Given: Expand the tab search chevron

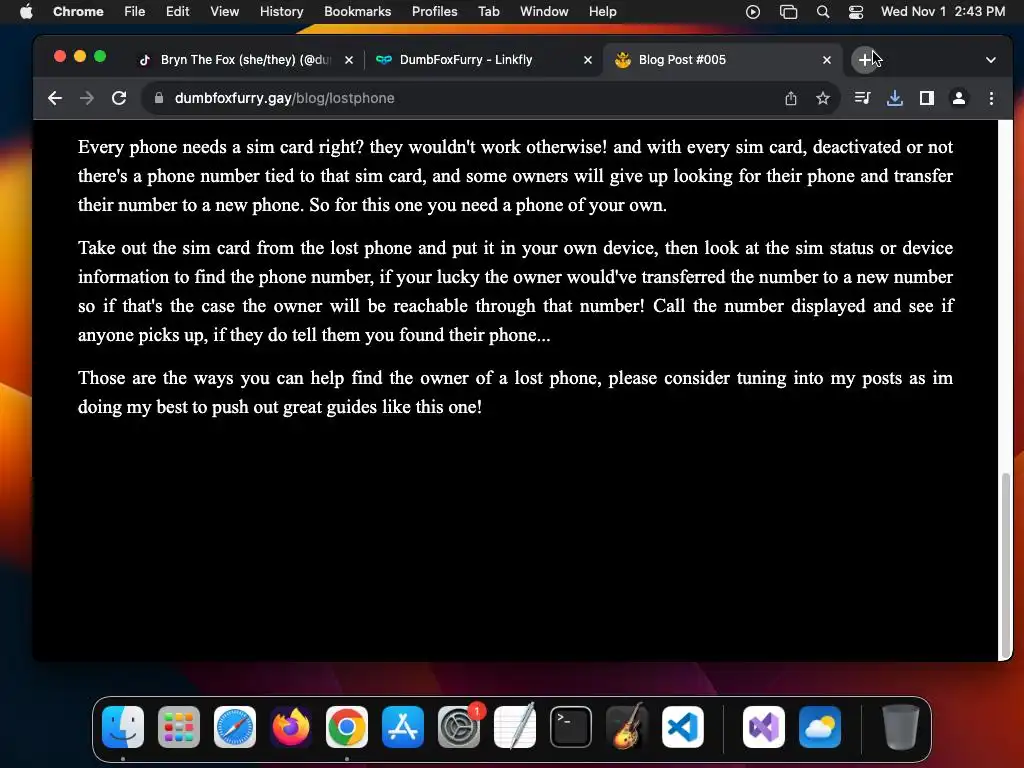Looking at the screenshot, I should [x=991, y=60].
